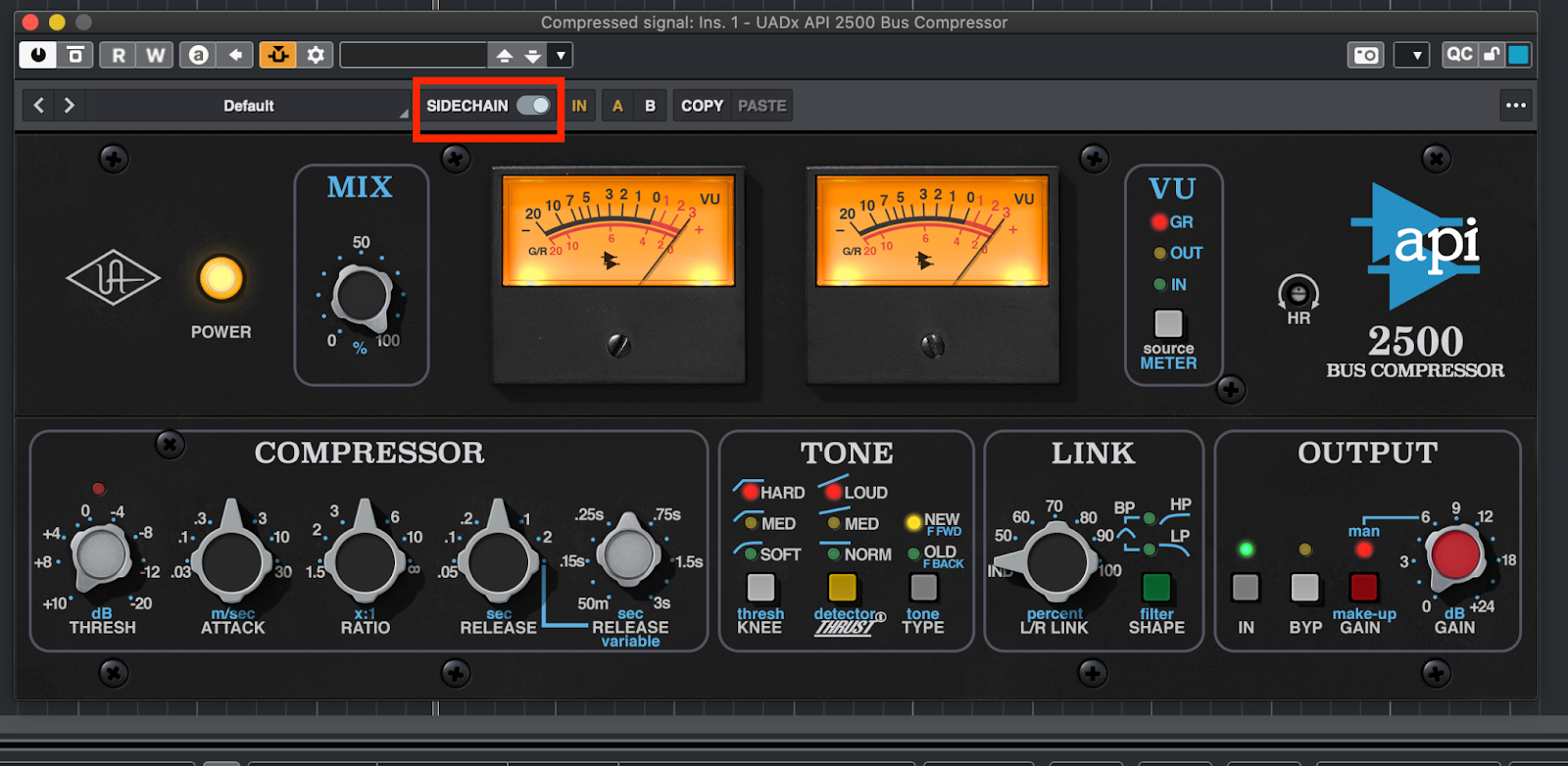Toggle the red make-up GAIN button
Screen dimensions: 1568x766
1363,588
